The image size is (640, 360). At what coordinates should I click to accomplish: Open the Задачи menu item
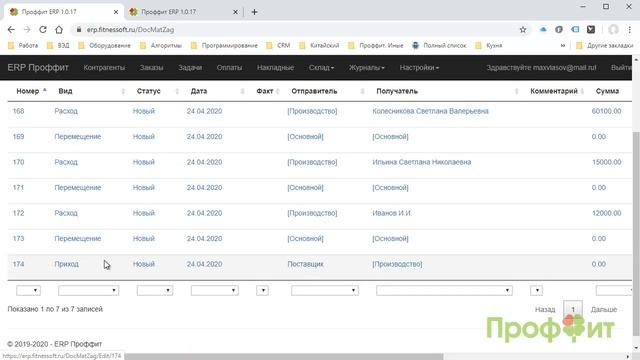(190, 68)
